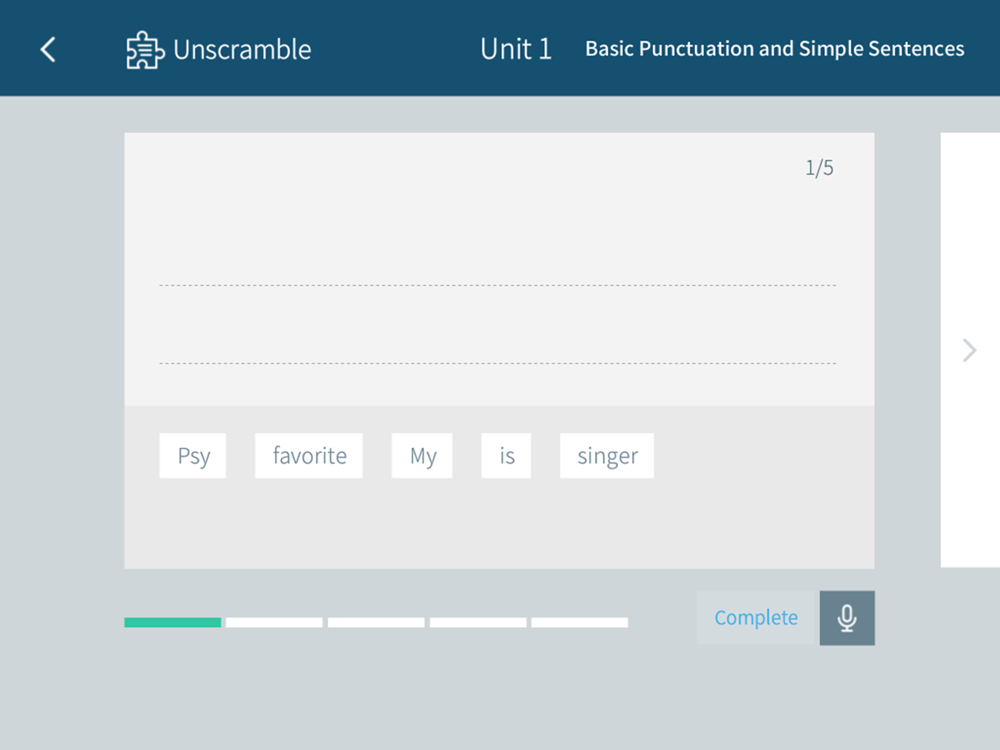Screen dimensions: 1000x750
Task: Click the 1/5 question counter
Action: point(820,168)
